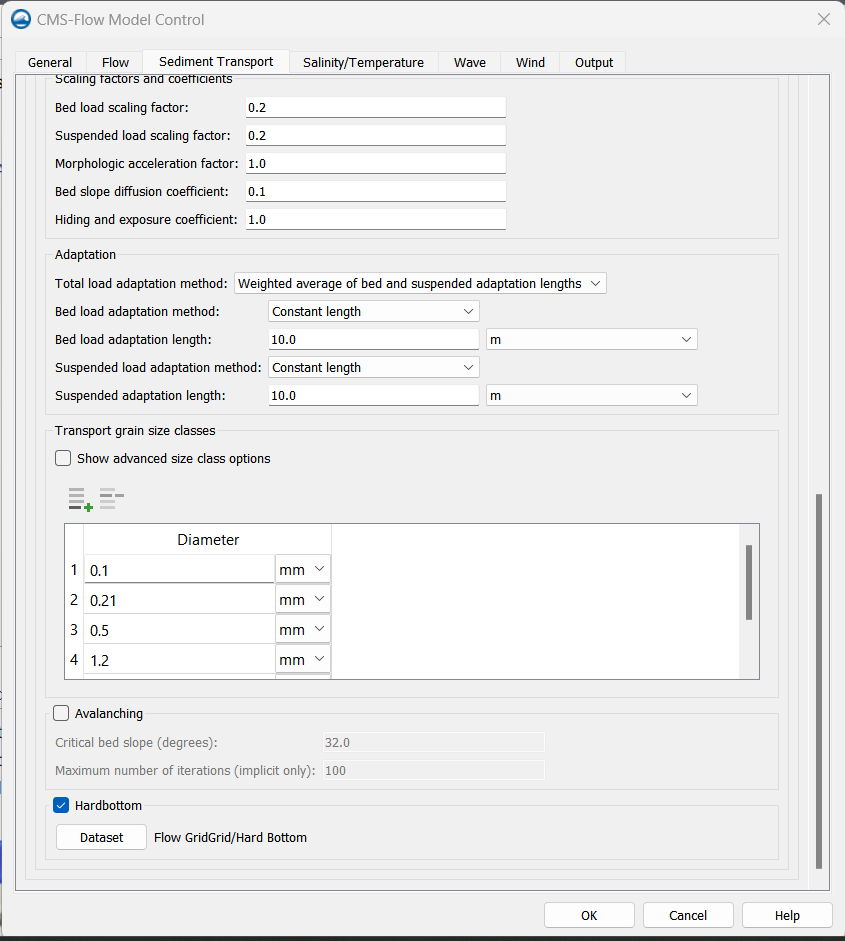This screenshot has width=845, height=941.
Task: Go to the Wave tab
Action: (470, 62)
